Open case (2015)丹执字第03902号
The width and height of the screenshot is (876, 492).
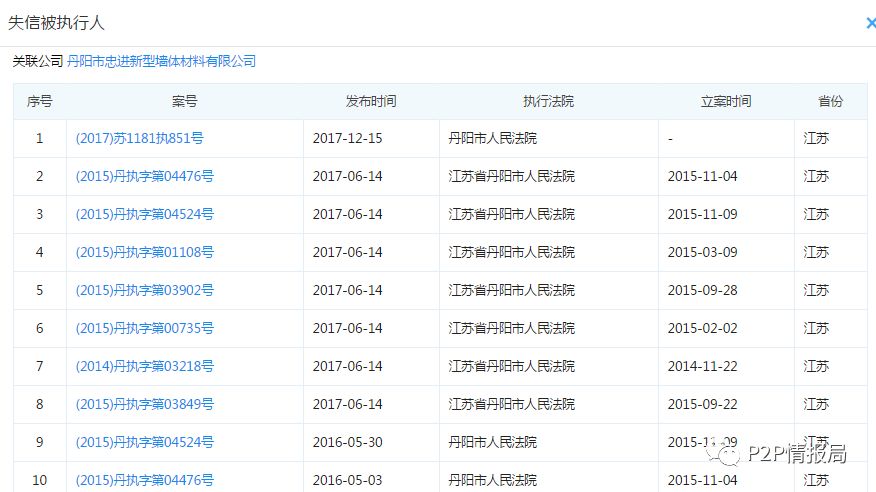145,290
